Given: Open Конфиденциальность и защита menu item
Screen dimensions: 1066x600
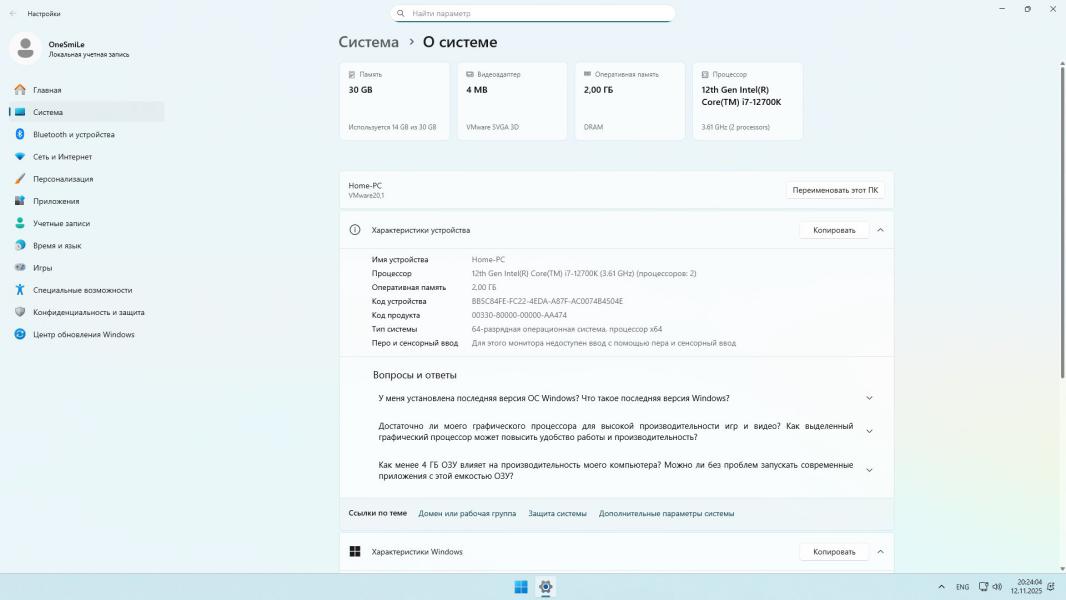Looking at the screenshot, I should coord(88,312).
